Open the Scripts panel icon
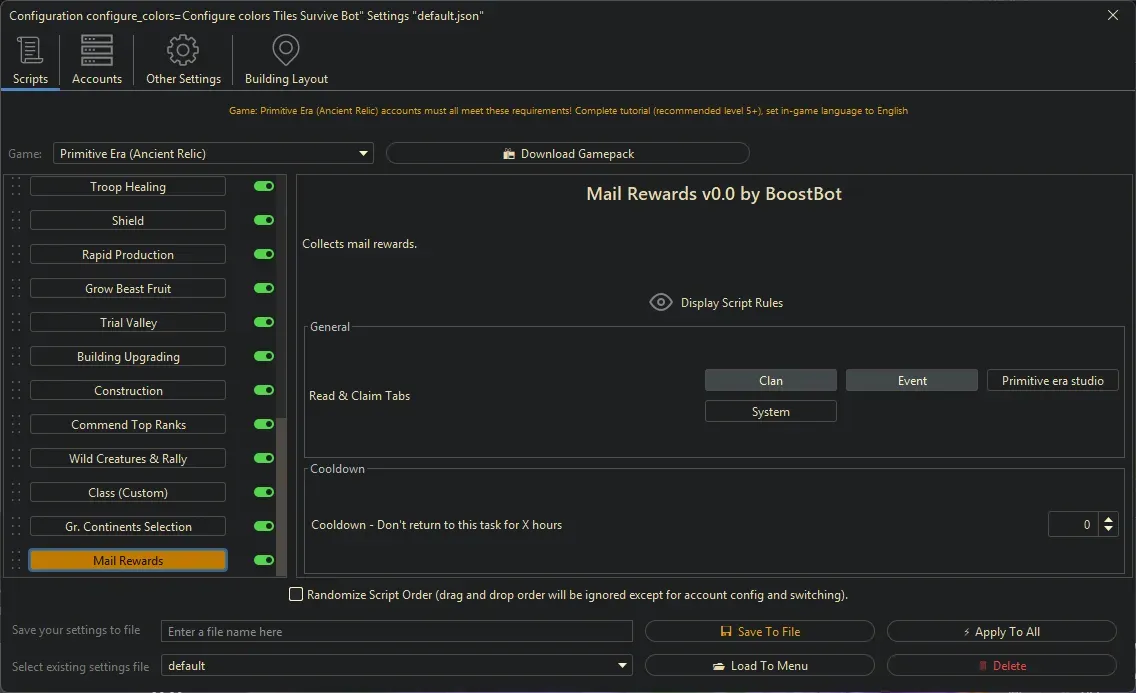This screenshot has width=1136, height=693. [x=30, y=49]
